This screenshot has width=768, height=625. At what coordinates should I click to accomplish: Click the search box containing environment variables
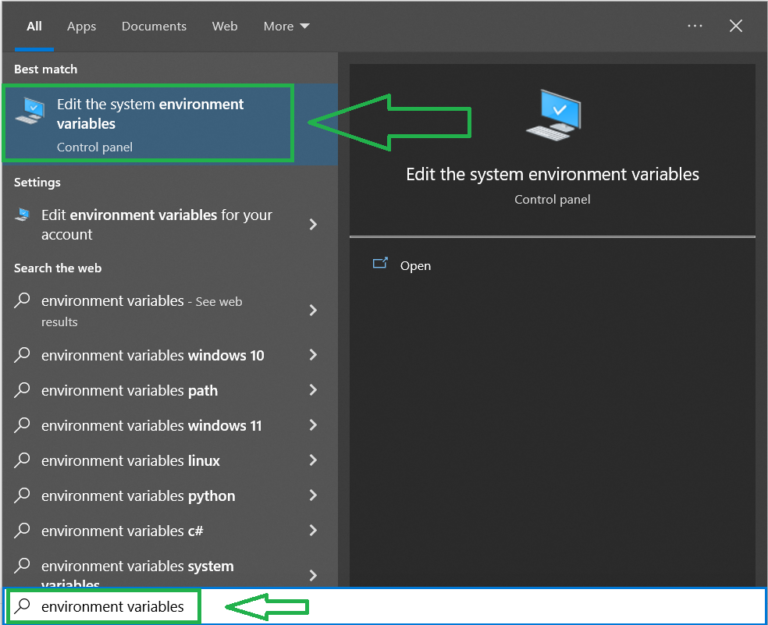[384, 606]
